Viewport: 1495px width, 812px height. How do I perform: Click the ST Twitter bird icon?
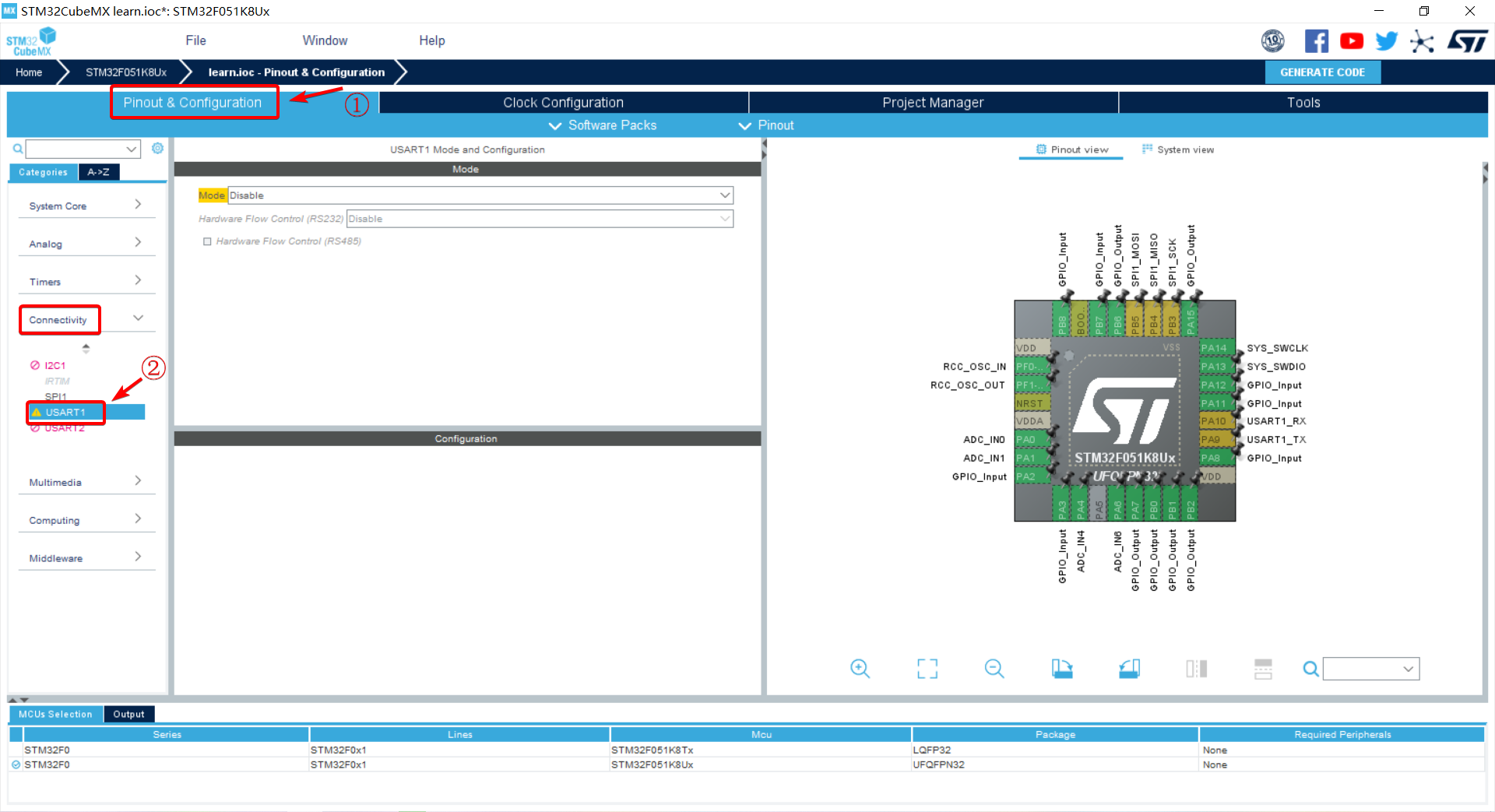(1386, 41)
